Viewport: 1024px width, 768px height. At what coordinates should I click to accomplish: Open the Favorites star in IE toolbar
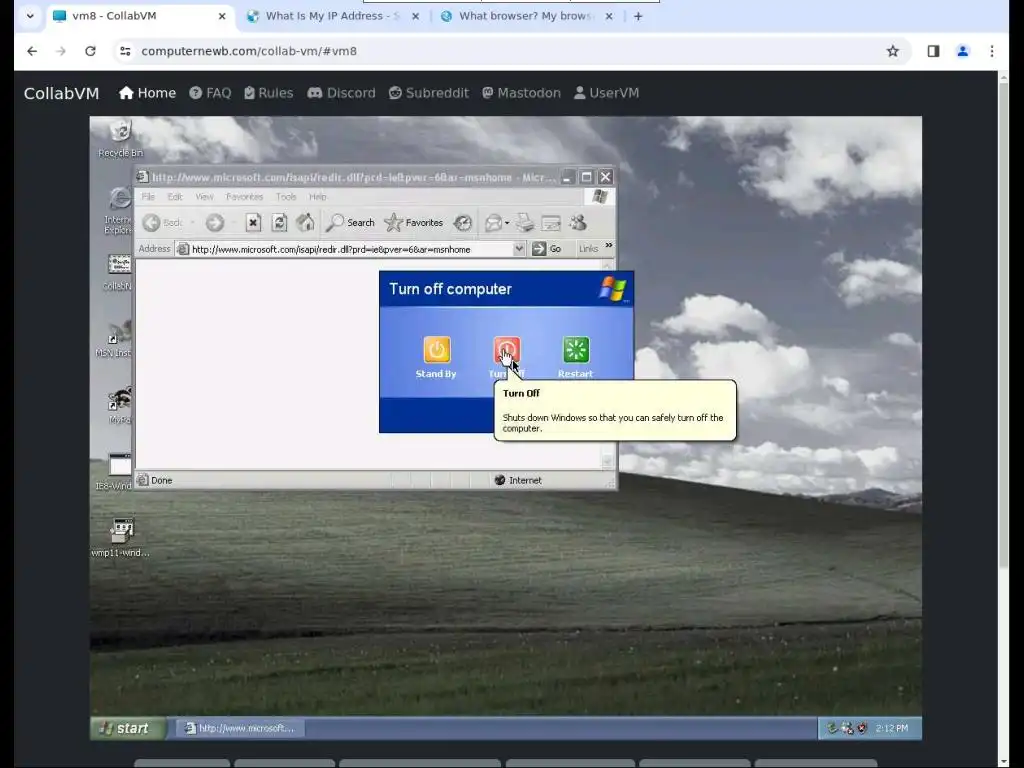pyautogui.click(x=414, y=223)
